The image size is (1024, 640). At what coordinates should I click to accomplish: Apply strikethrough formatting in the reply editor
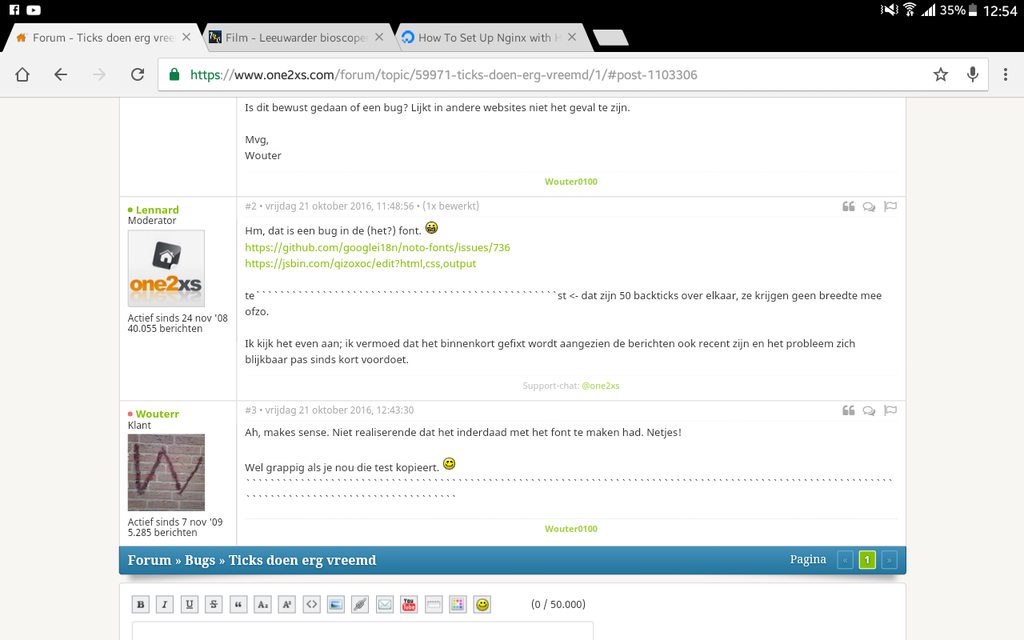(214, 605)
